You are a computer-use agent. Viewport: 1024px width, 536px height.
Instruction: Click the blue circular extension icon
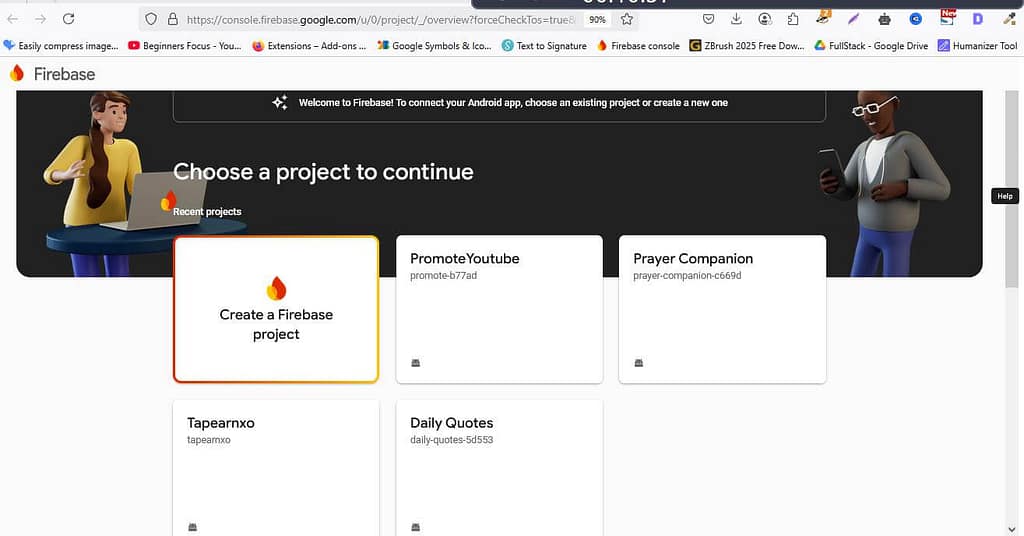916,19
